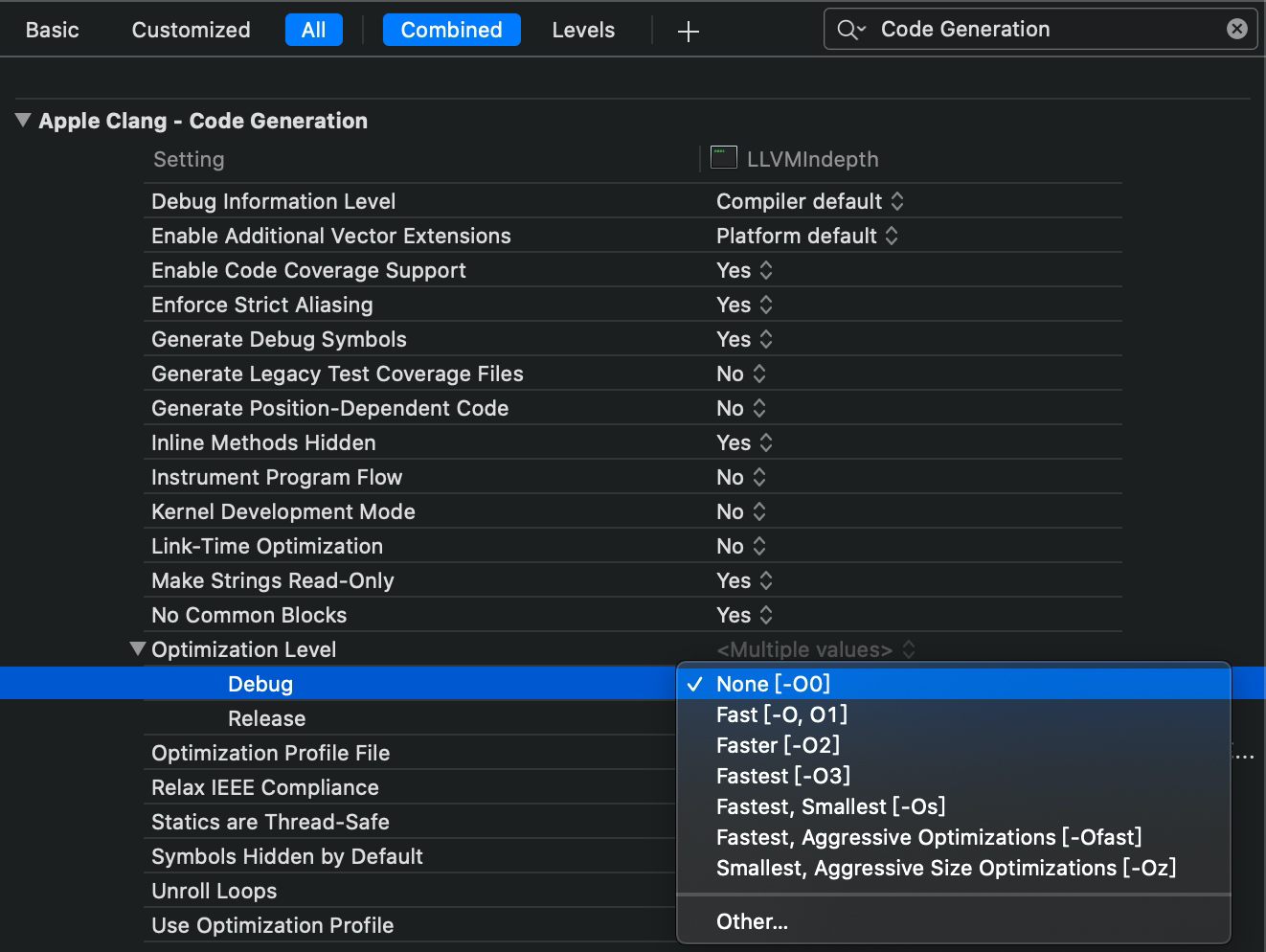Select Make Strings Read-Only name

click(273, 580)
